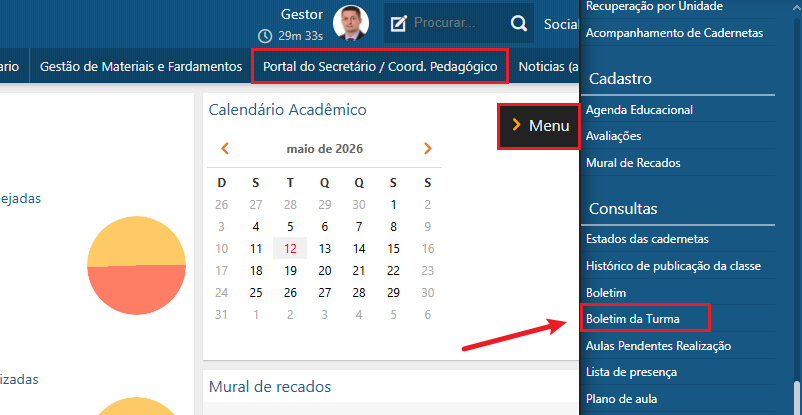Click the Gestor user profile photo
The width and height of the screenshot is (802, 415).
(x=350, y=23)
